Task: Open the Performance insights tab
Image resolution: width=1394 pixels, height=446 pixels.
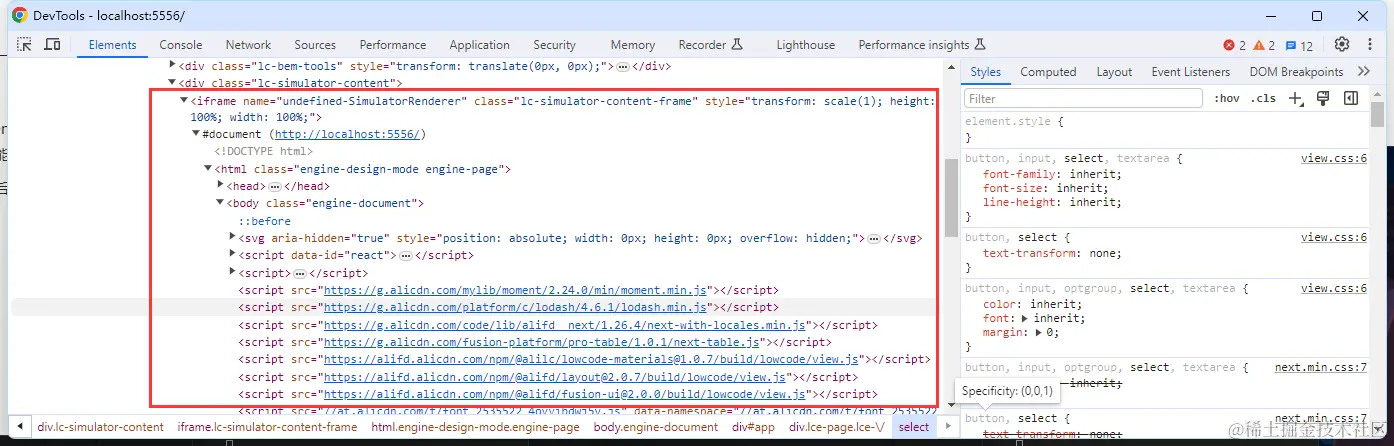Action: [x=922, y=45]
